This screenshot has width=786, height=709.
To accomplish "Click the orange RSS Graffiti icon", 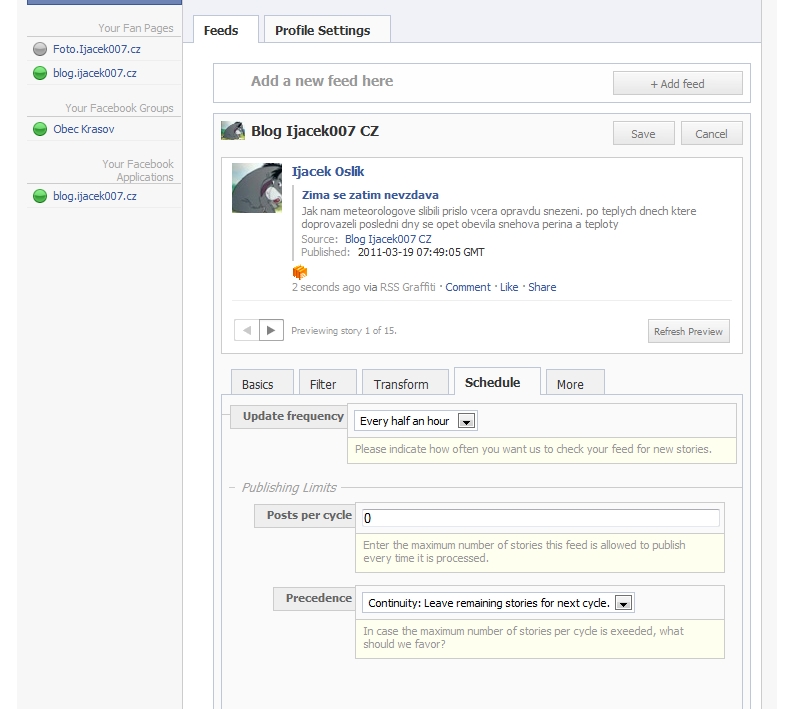I will [x=299, y=272].
